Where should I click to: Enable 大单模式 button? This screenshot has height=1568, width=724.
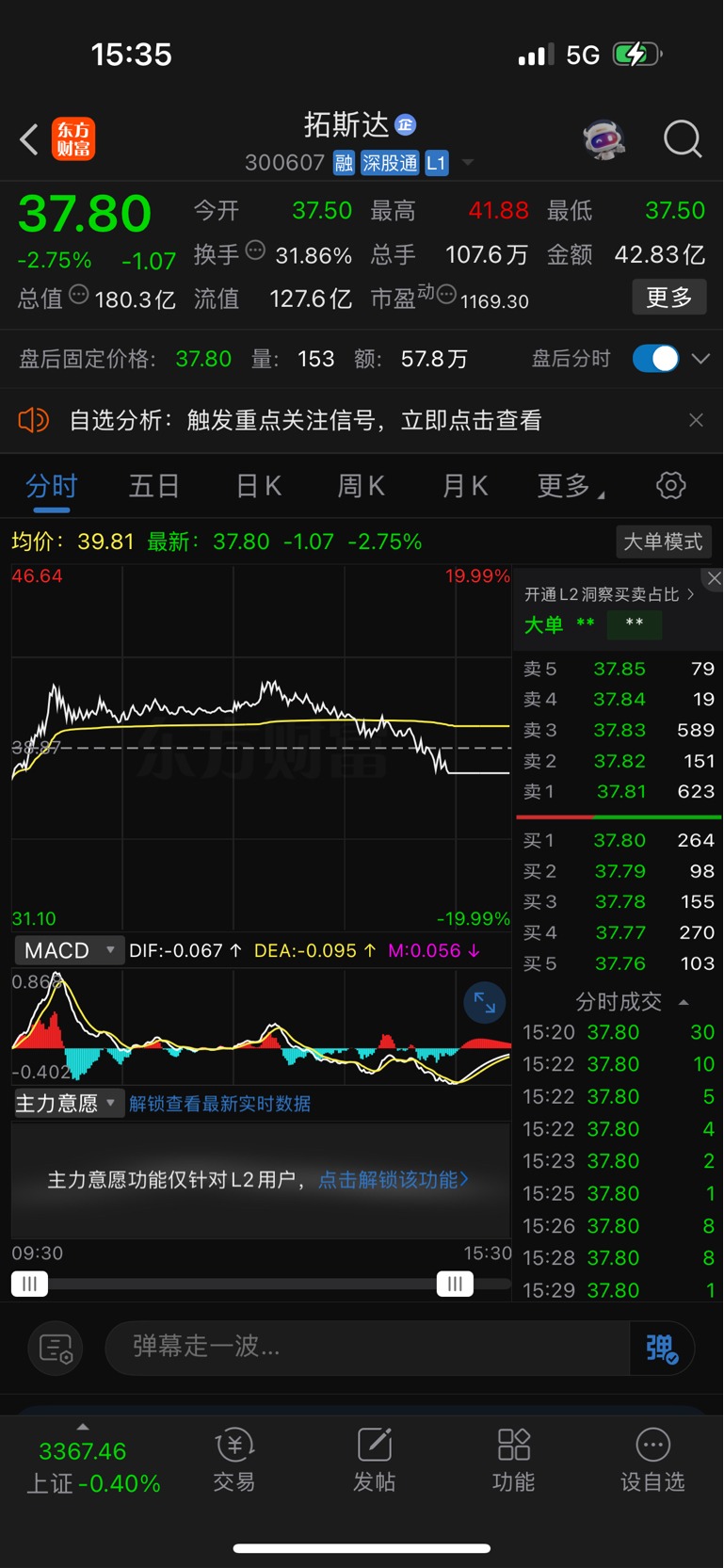pyautogui.click(x=663, y=542)
